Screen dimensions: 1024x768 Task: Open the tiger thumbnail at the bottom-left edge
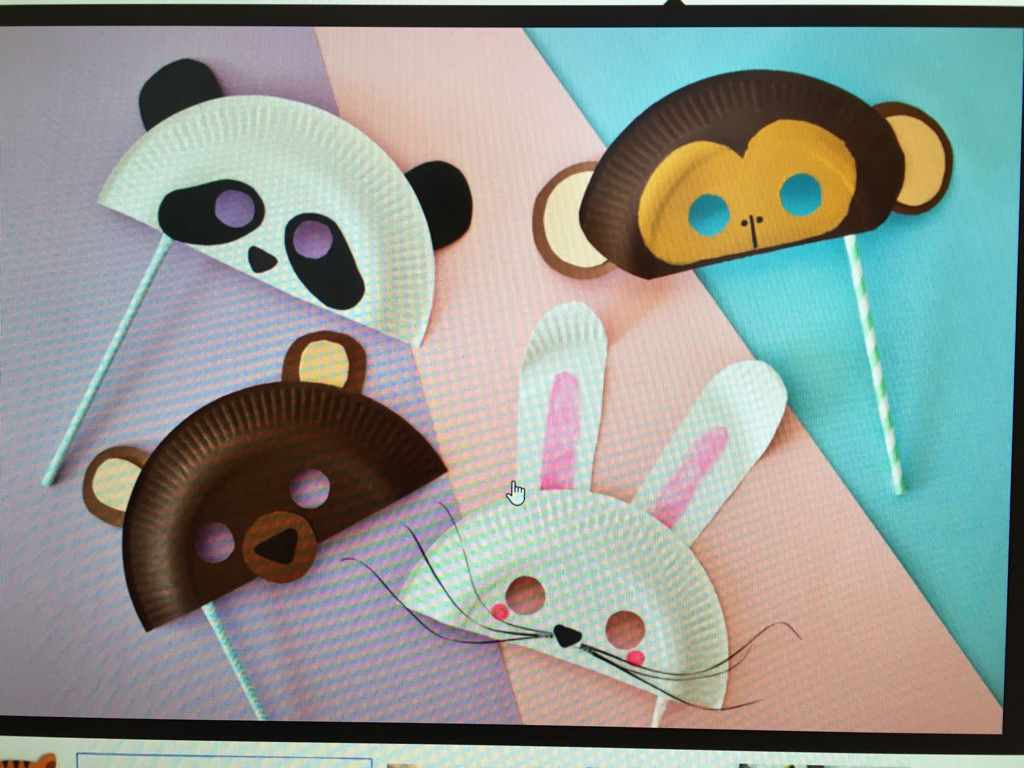[27, 760]
